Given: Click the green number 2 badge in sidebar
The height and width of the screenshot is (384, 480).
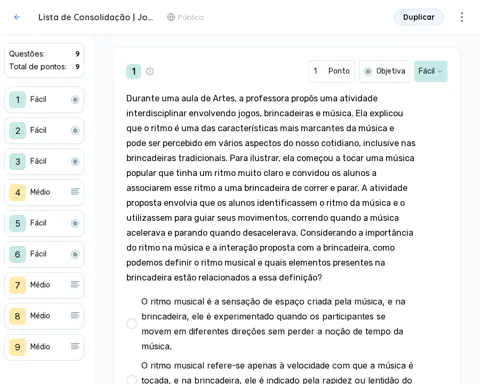Looking at the screenshot, I should [x=17, y=130].
